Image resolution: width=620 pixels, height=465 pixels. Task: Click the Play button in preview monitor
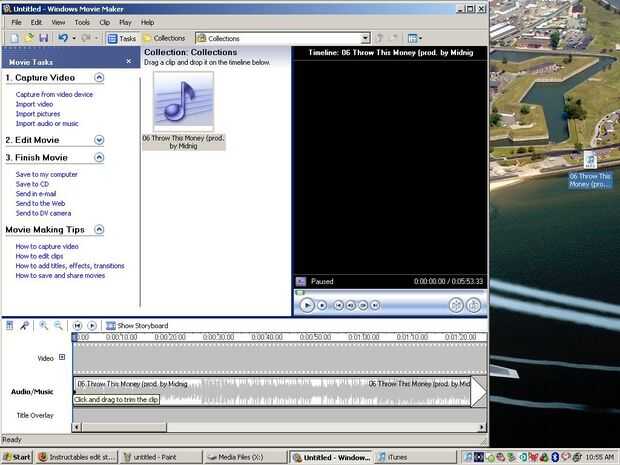(307, 305)
